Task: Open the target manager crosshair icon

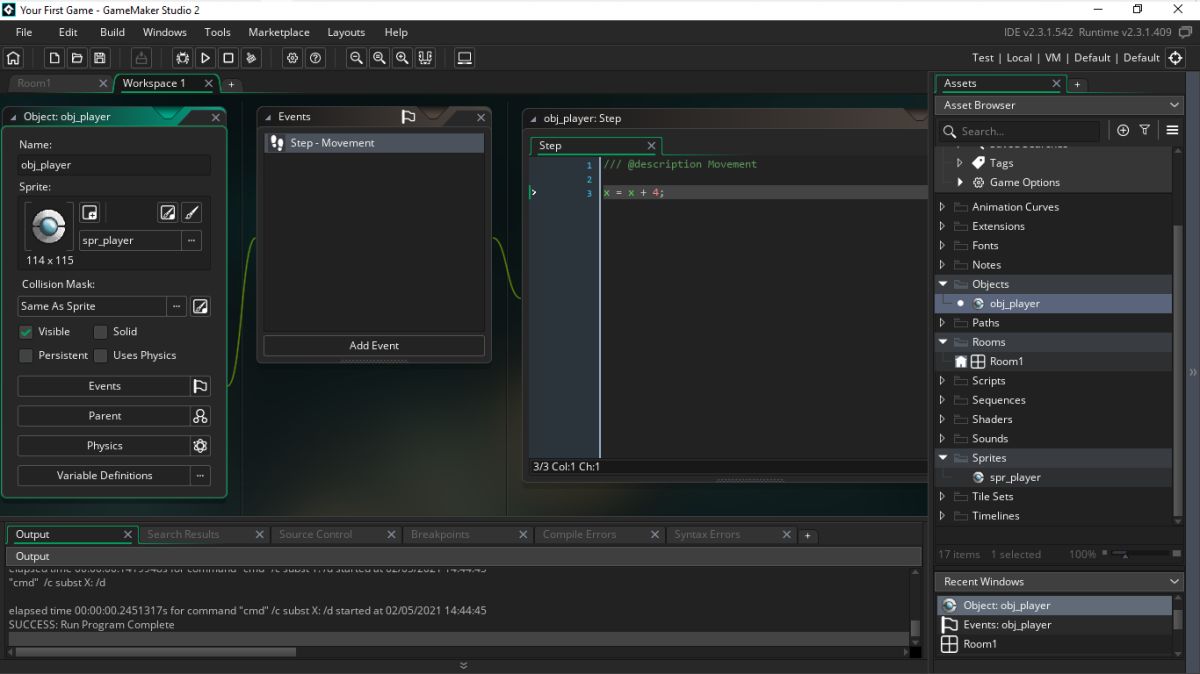Action: click(1177, 58)
